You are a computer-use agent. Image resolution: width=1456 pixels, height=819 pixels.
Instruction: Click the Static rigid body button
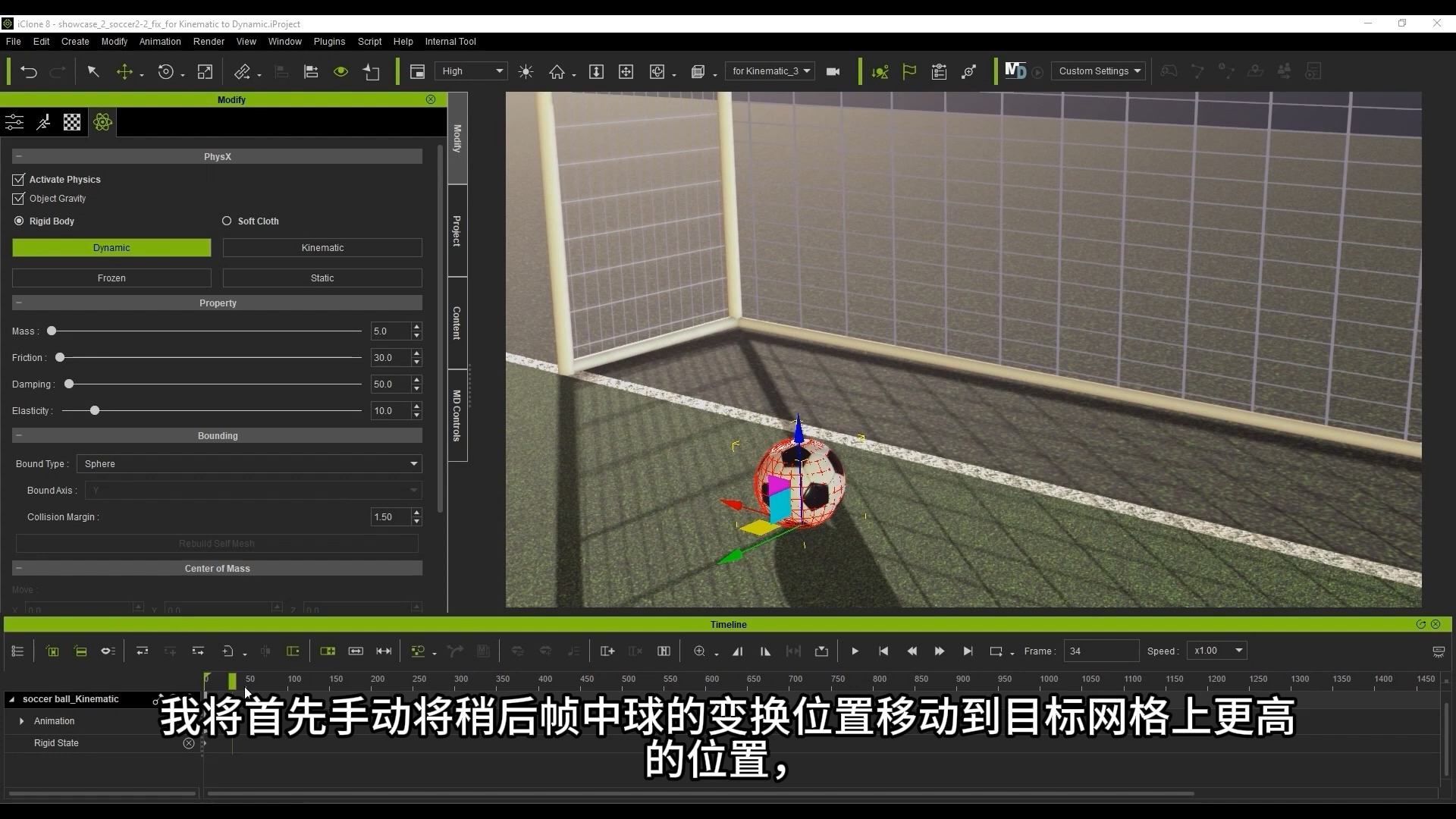322,278
